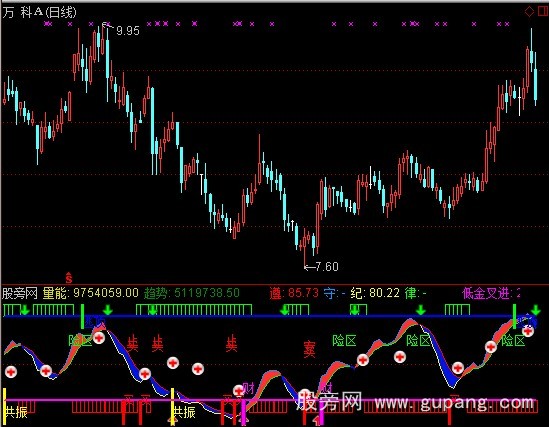Viewport: 549px width, 427px height.
Task: Select the chart title 万 科A(日线)
Action: 39,13
